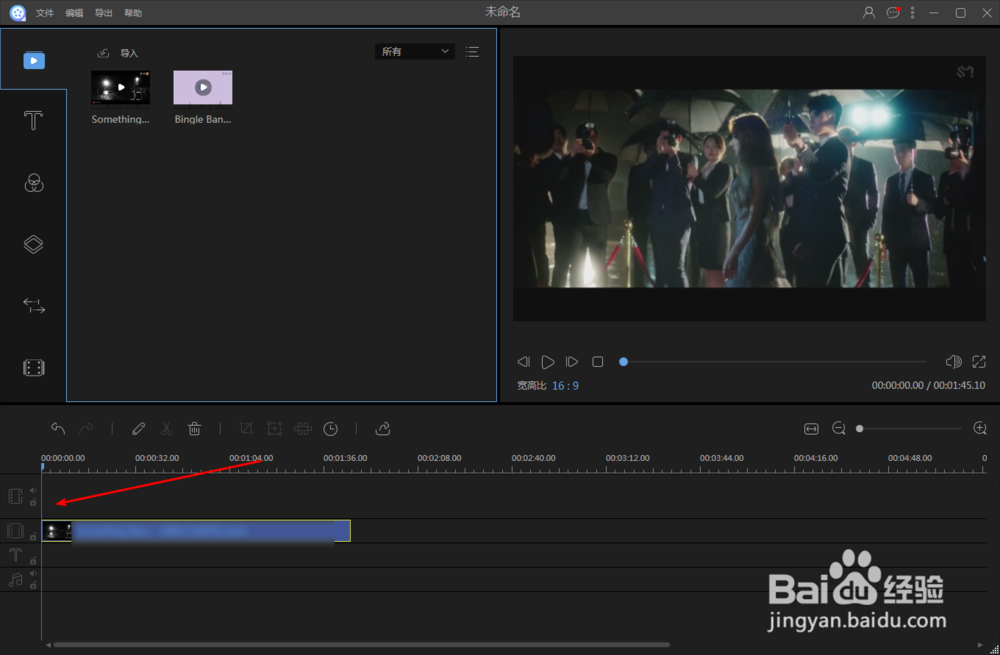The image size is (1000, 655).
Task: Open the 所有 media filter dropdown
Action: tap(415, 51)
